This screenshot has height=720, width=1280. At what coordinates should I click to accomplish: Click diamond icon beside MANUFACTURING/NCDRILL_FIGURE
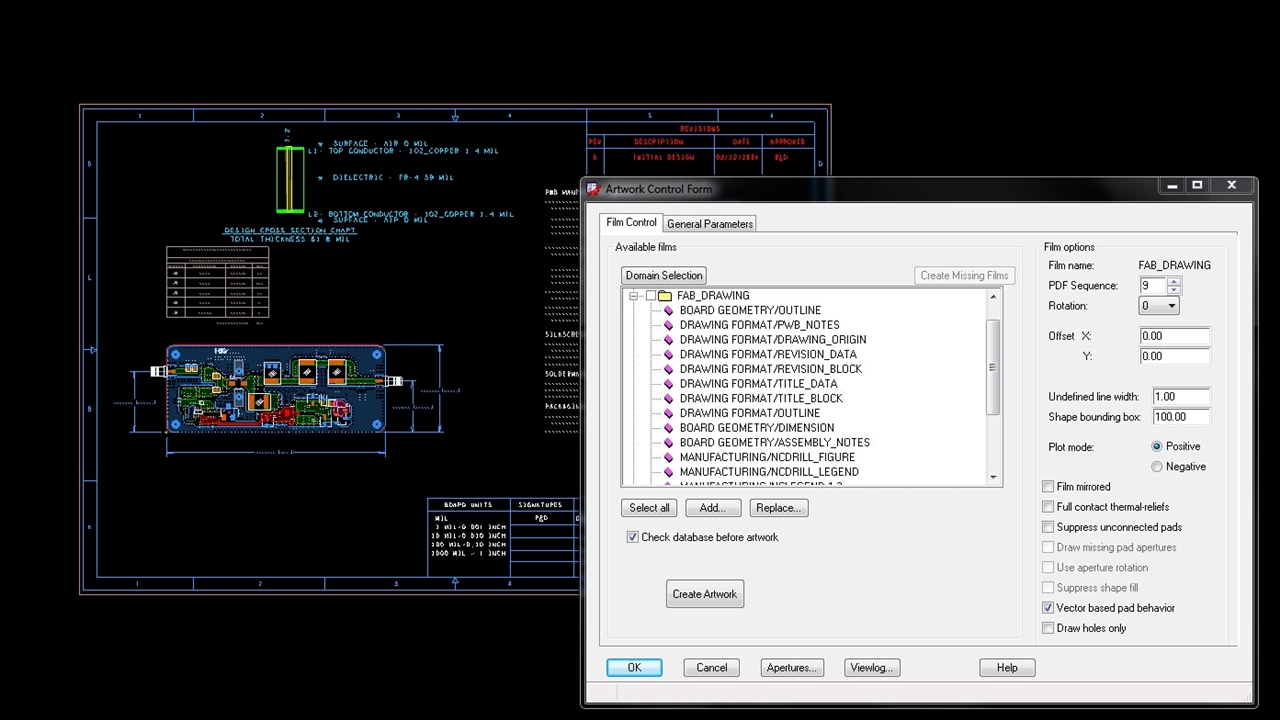click(x=669, y=457)
